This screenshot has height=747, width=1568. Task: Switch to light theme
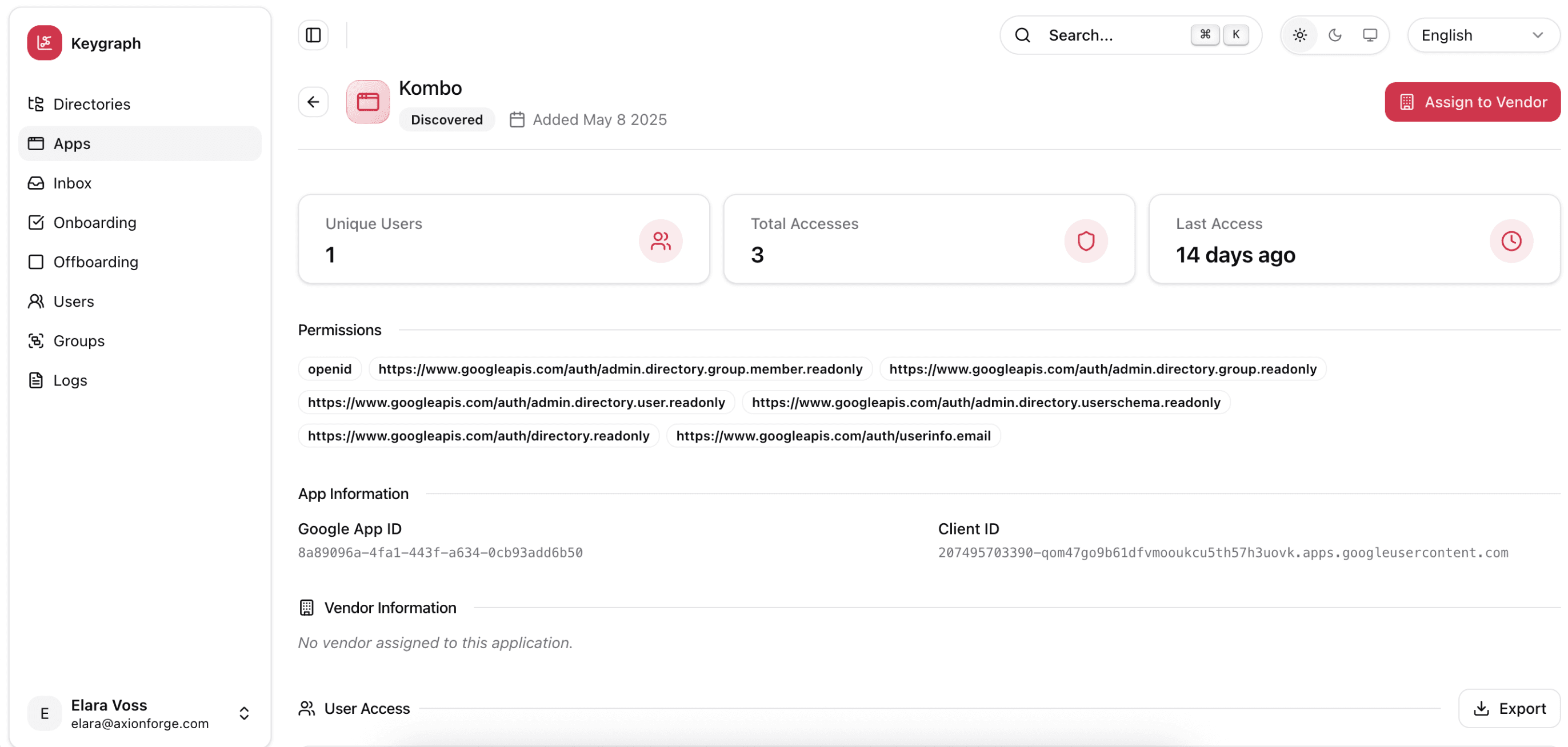(x=1299, y=35)
